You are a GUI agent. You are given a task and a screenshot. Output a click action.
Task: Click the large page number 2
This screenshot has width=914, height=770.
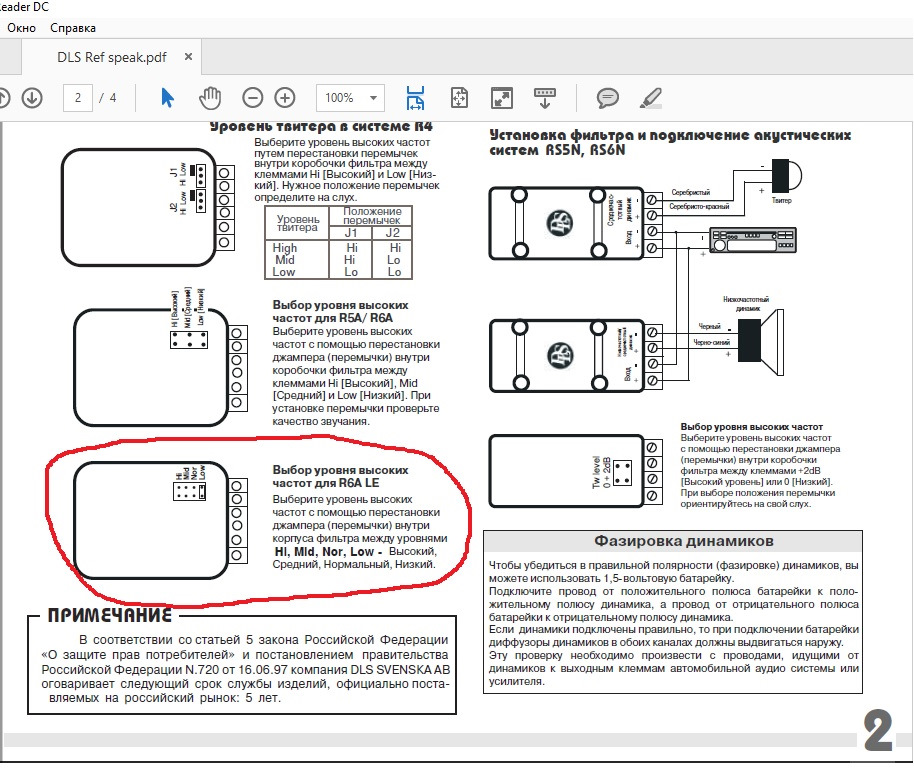[878, 729]
